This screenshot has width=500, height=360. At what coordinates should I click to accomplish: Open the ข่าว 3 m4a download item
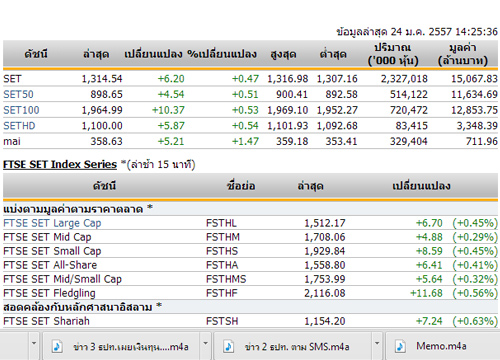(122, 346)
